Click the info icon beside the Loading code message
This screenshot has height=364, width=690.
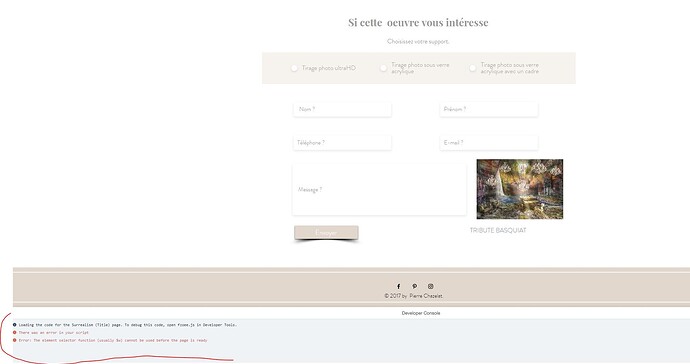tap(15, 325)
